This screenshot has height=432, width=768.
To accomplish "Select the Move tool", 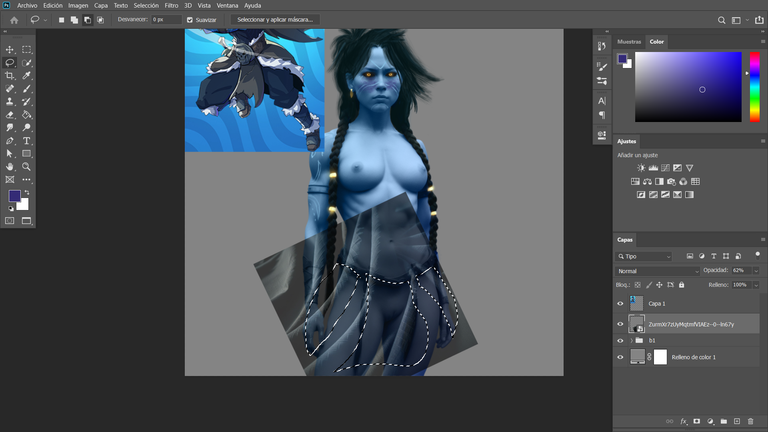I will pyautogui.click(x=9, y=49).
